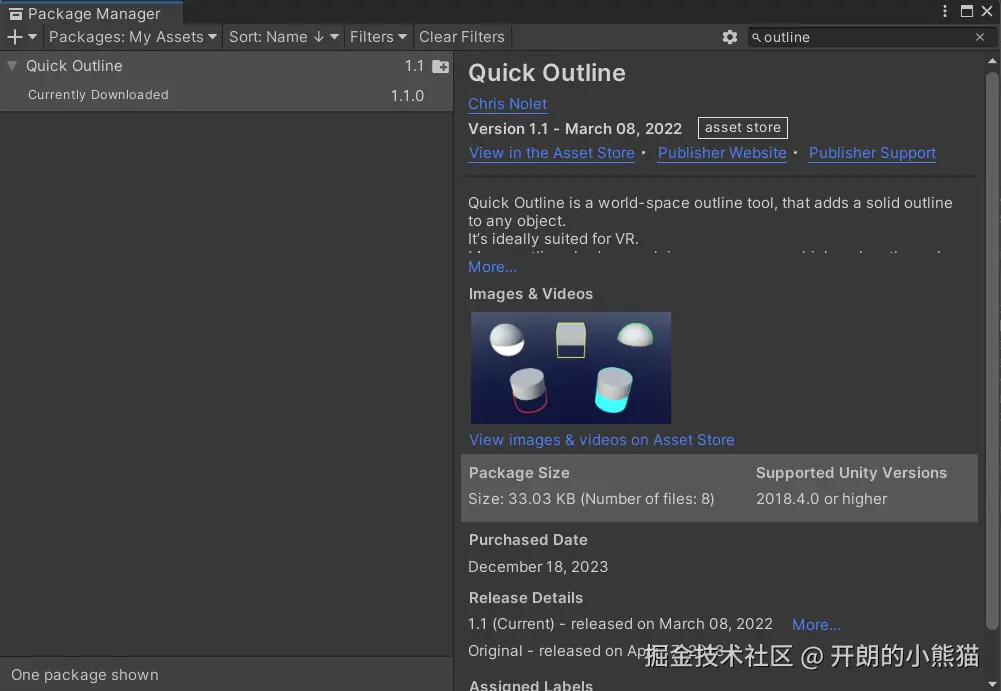Click the 2018.4.0 or higher text

pyautogui.click(x=822, y=499)
